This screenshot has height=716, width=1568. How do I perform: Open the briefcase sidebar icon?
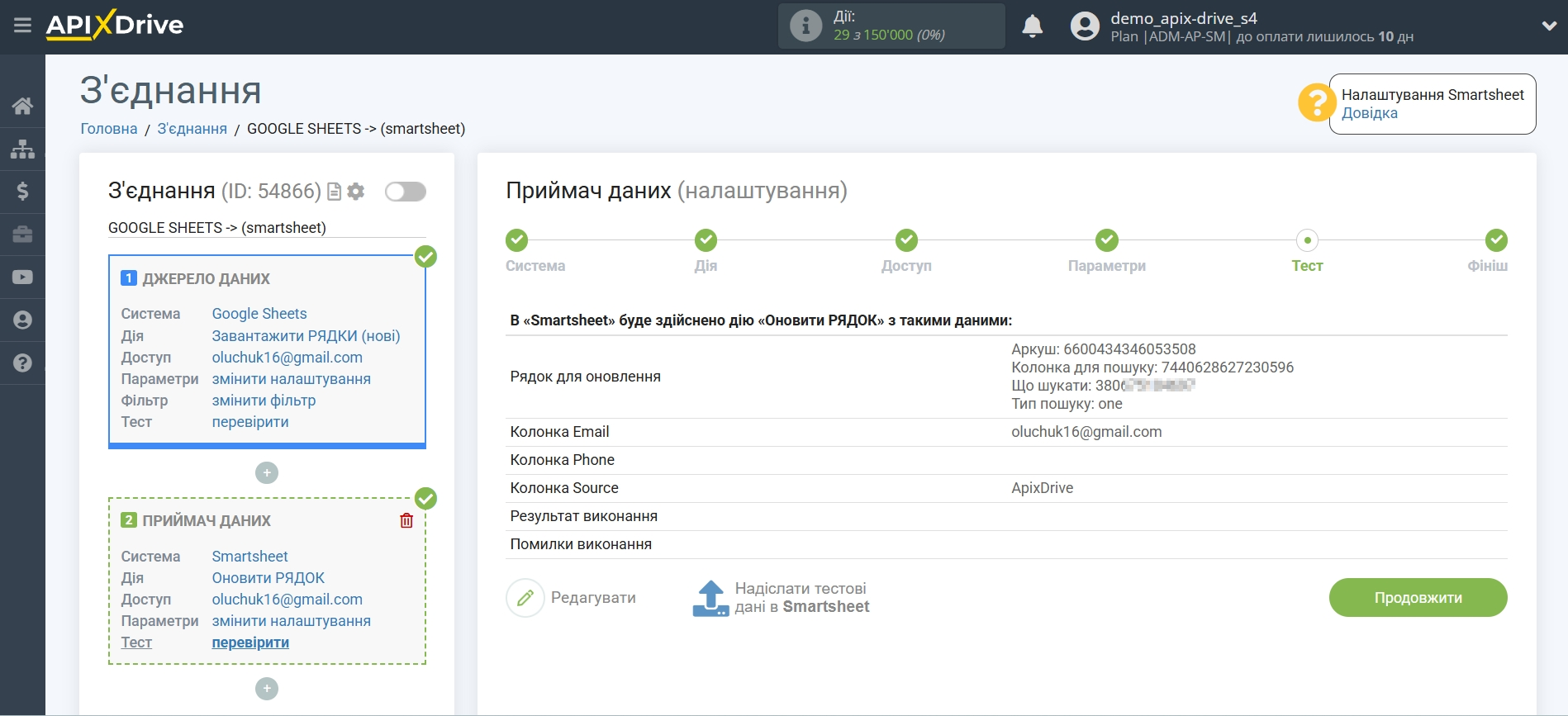coord(22,235)
